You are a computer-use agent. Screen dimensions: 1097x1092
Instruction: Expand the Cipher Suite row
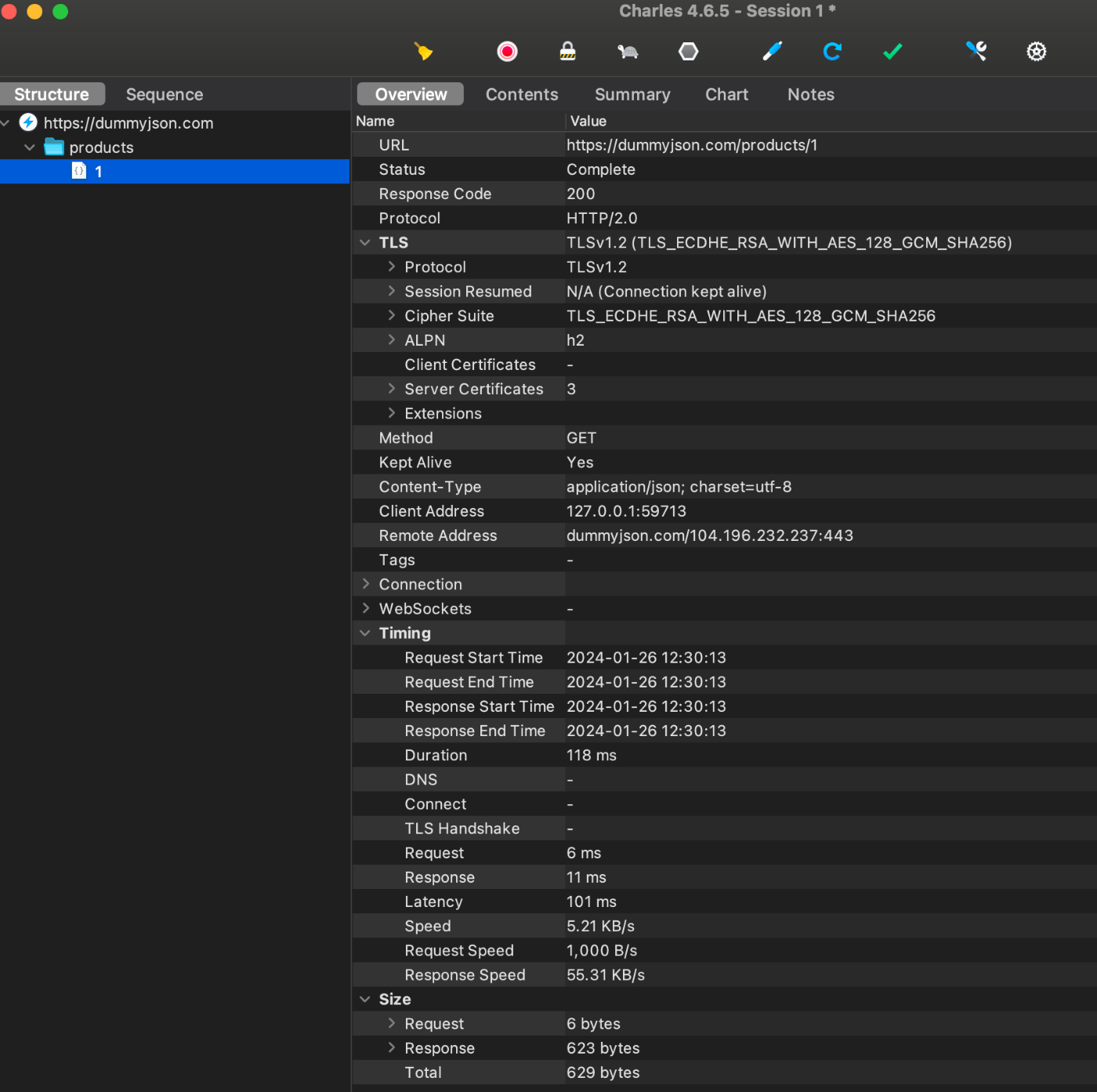(392, 315)
